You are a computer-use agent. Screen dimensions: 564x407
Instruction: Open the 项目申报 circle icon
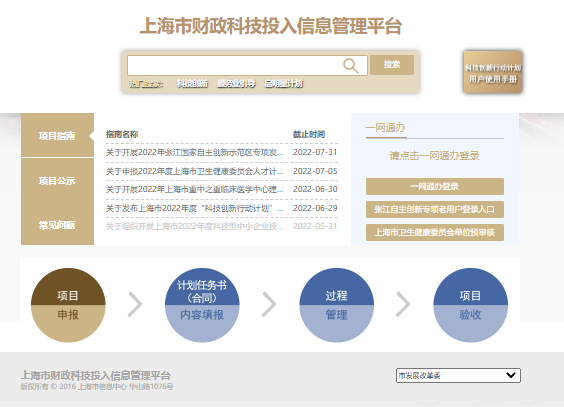point(68,305)
